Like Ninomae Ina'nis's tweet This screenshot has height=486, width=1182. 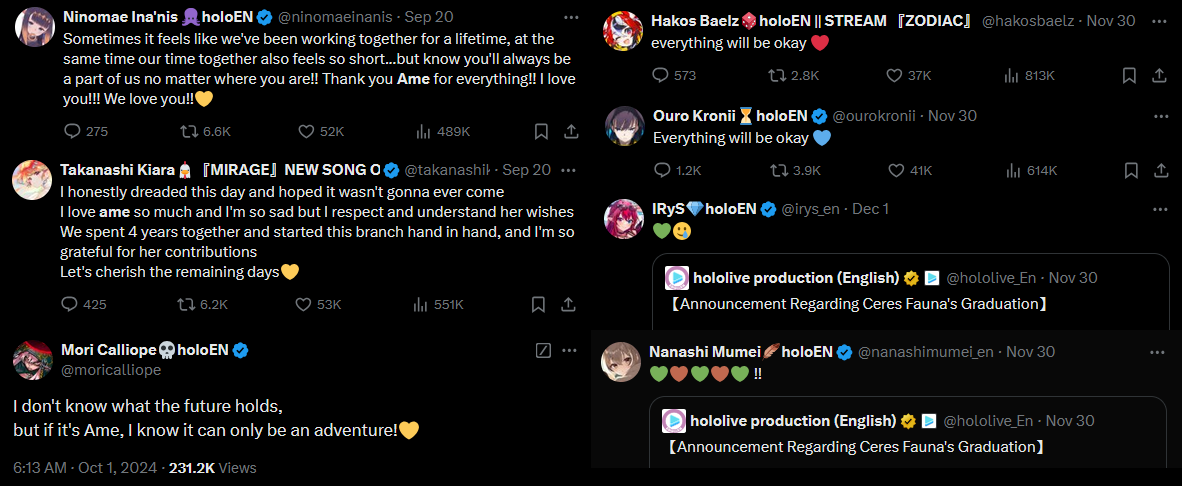[x=307, y=131]
